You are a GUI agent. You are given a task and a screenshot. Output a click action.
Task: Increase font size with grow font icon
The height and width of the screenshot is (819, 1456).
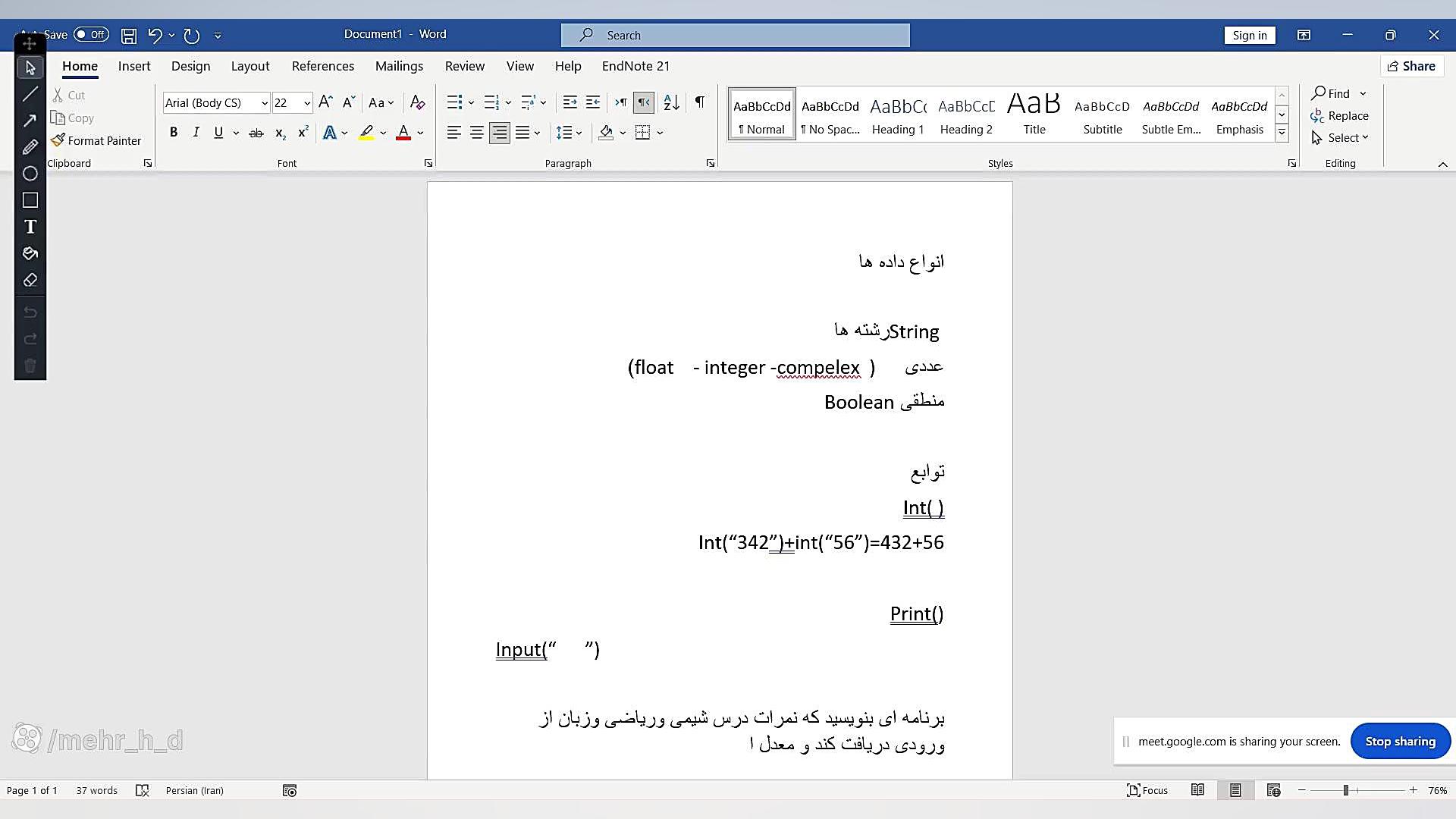(325, 102)
